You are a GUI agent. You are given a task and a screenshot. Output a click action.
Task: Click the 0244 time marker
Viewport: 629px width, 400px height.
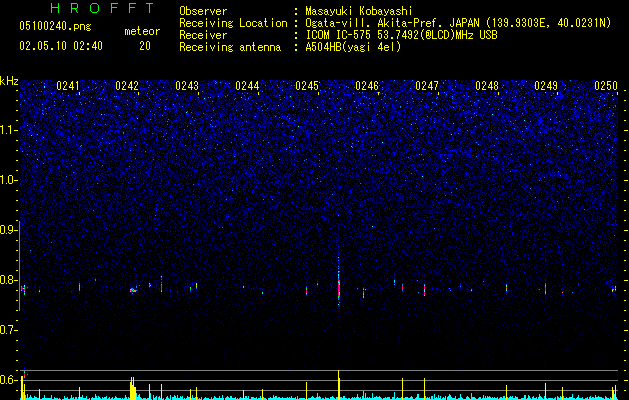coord(247,86)
